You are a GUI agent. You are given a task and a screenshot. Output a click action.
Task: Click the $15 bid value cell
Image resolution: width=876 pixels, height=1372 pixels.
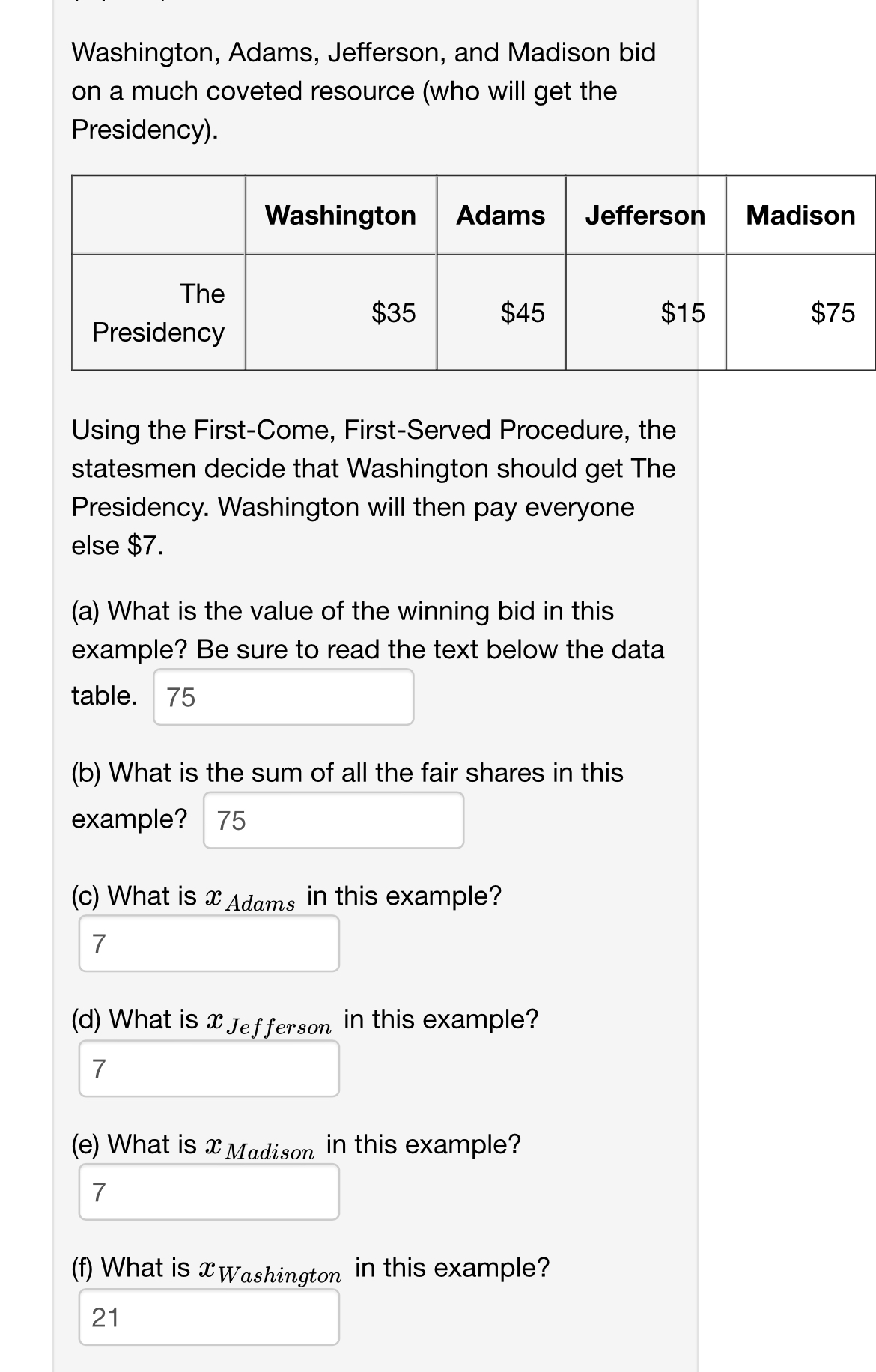point(681,313)
